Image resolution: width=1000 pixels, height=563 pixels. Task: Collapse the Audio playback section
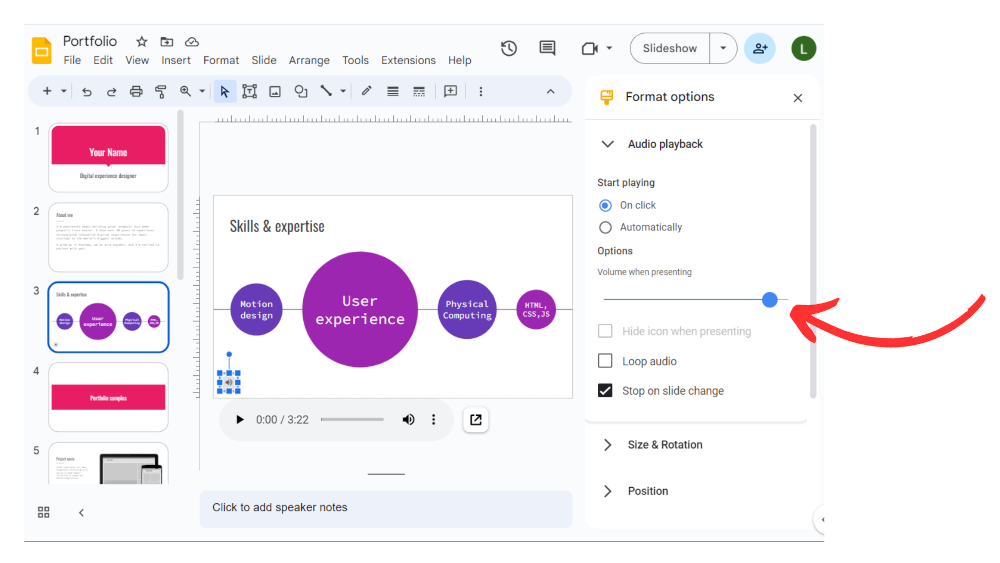608,144
